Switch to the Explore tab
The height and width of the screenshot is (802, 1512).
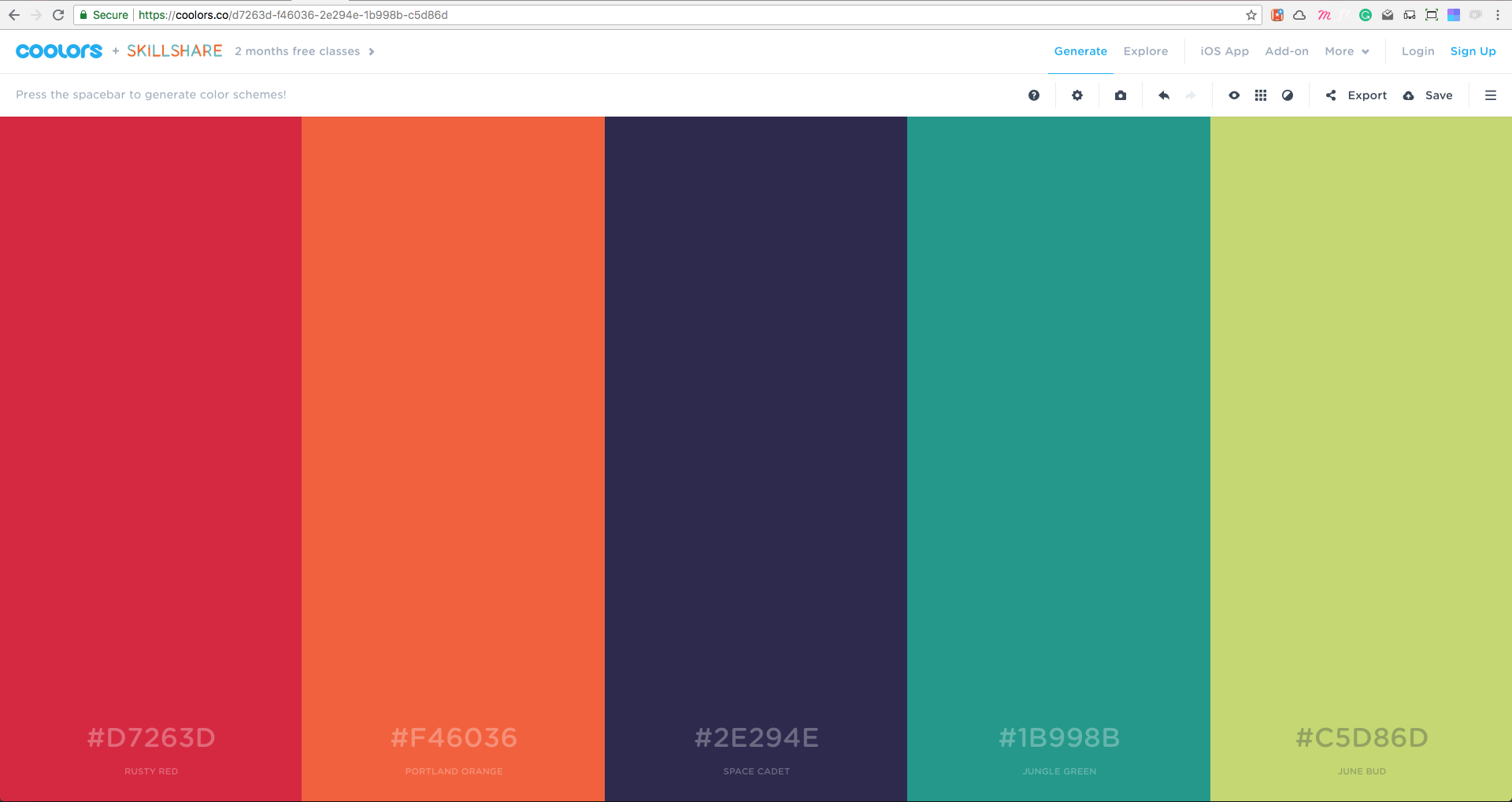click(1145, 51)
